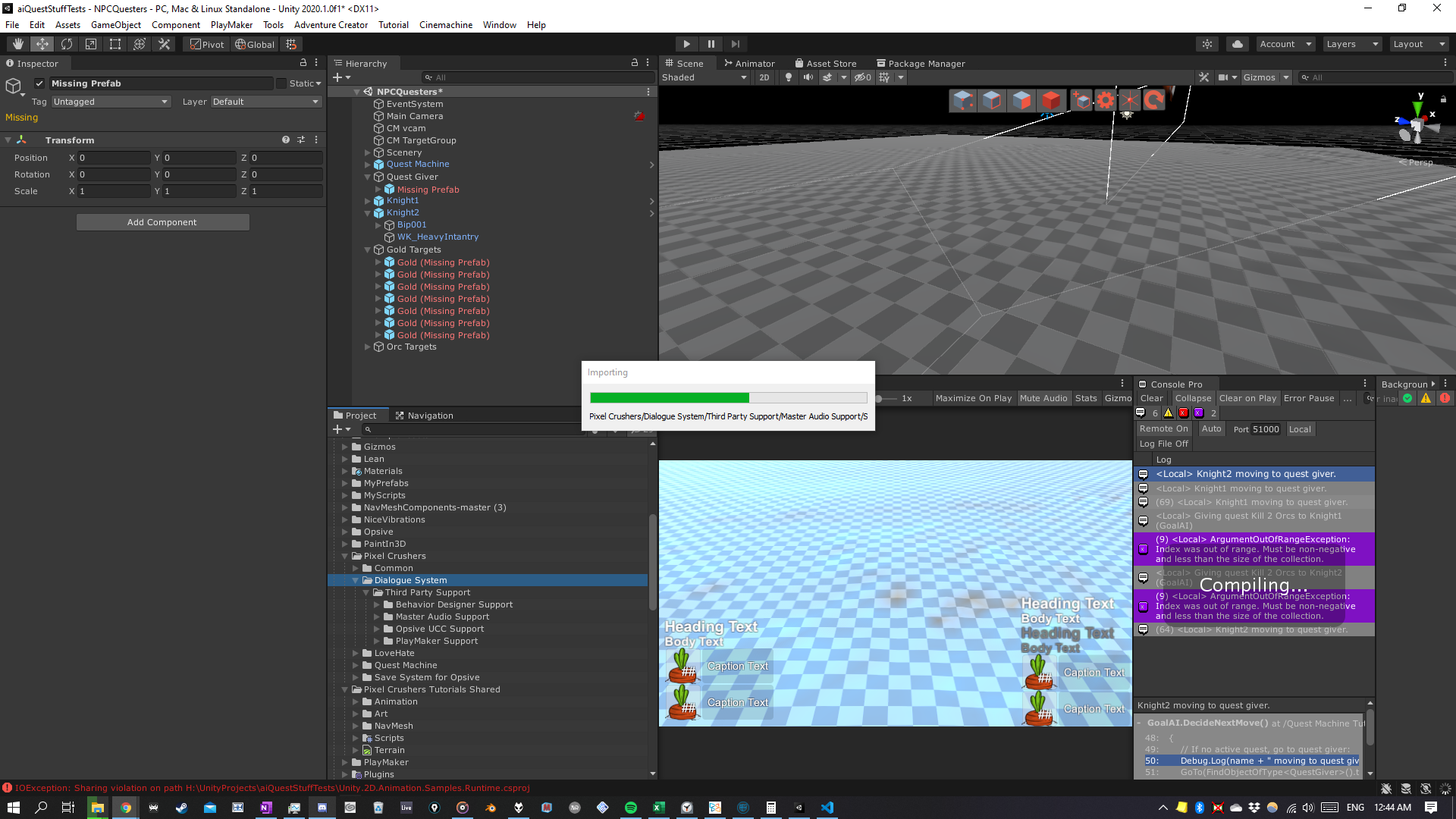Image resolution: width=1456 pixels, height=819 pixels.
Task: Switch to the Navigation tab
Action: point(424,416)
